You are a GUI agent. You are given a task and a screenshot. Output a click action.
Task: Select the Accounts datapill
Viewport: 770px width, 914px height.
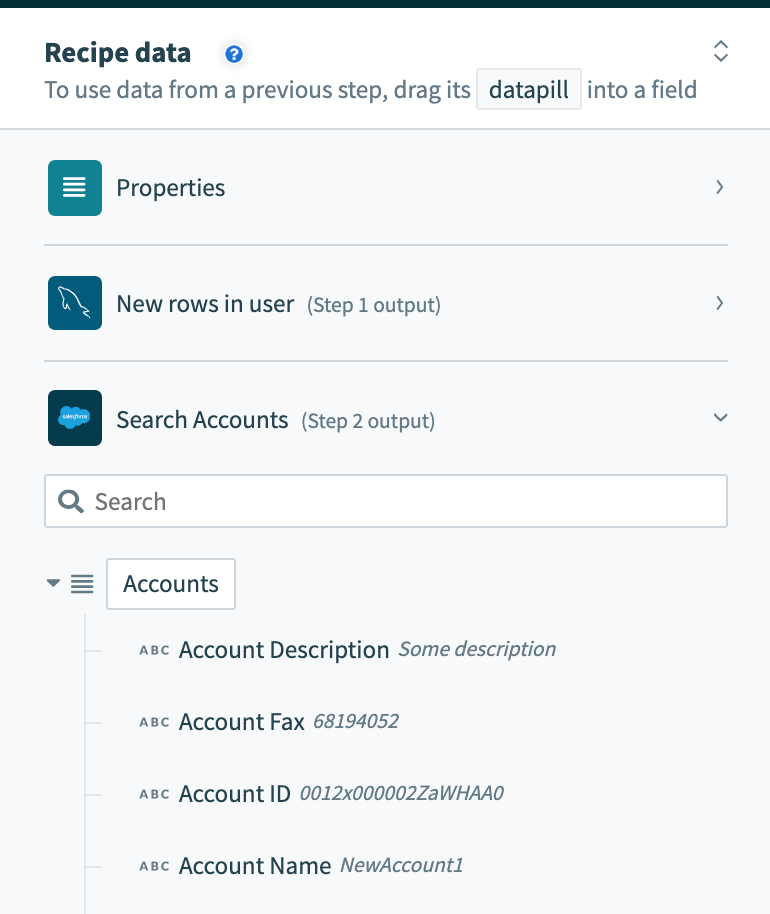pyautogui.click(x=170, y=584)
